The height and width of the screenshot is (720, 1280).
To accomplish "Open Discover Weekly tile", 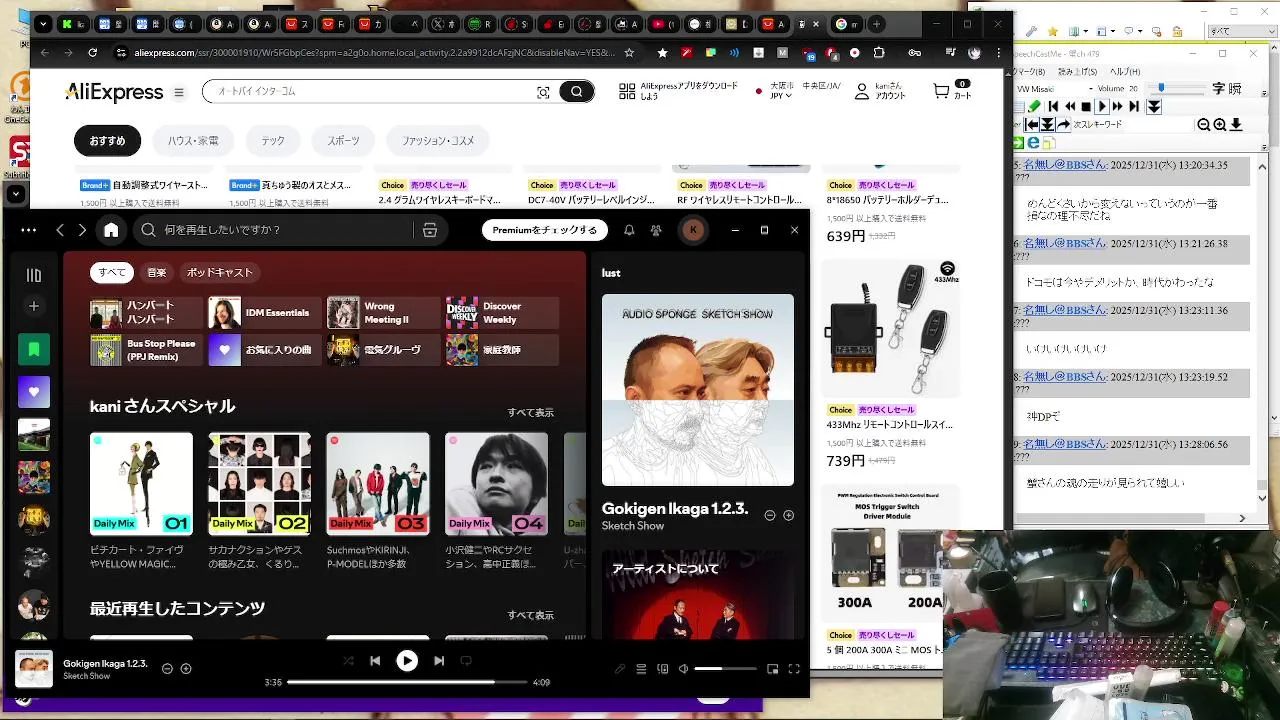I will coord(502,313).
